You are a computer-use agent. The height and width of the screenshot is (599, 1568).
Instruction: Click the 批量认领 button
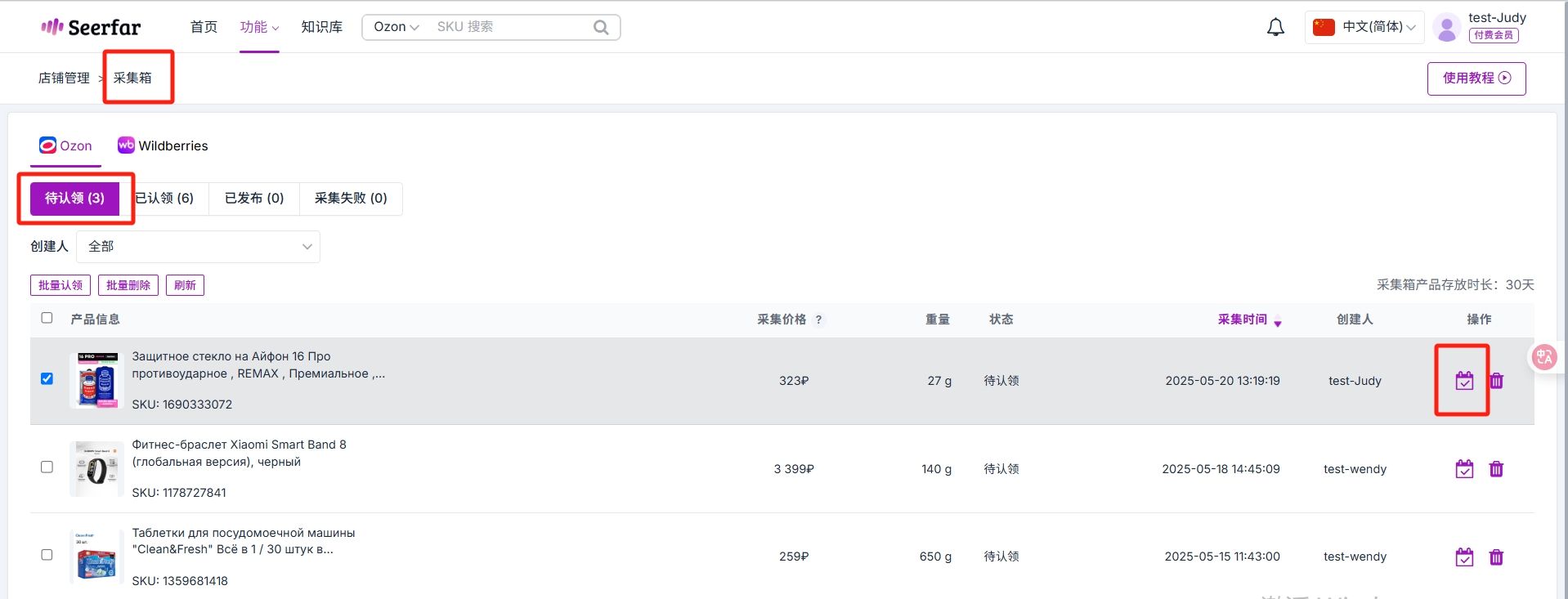click(60, 285)
